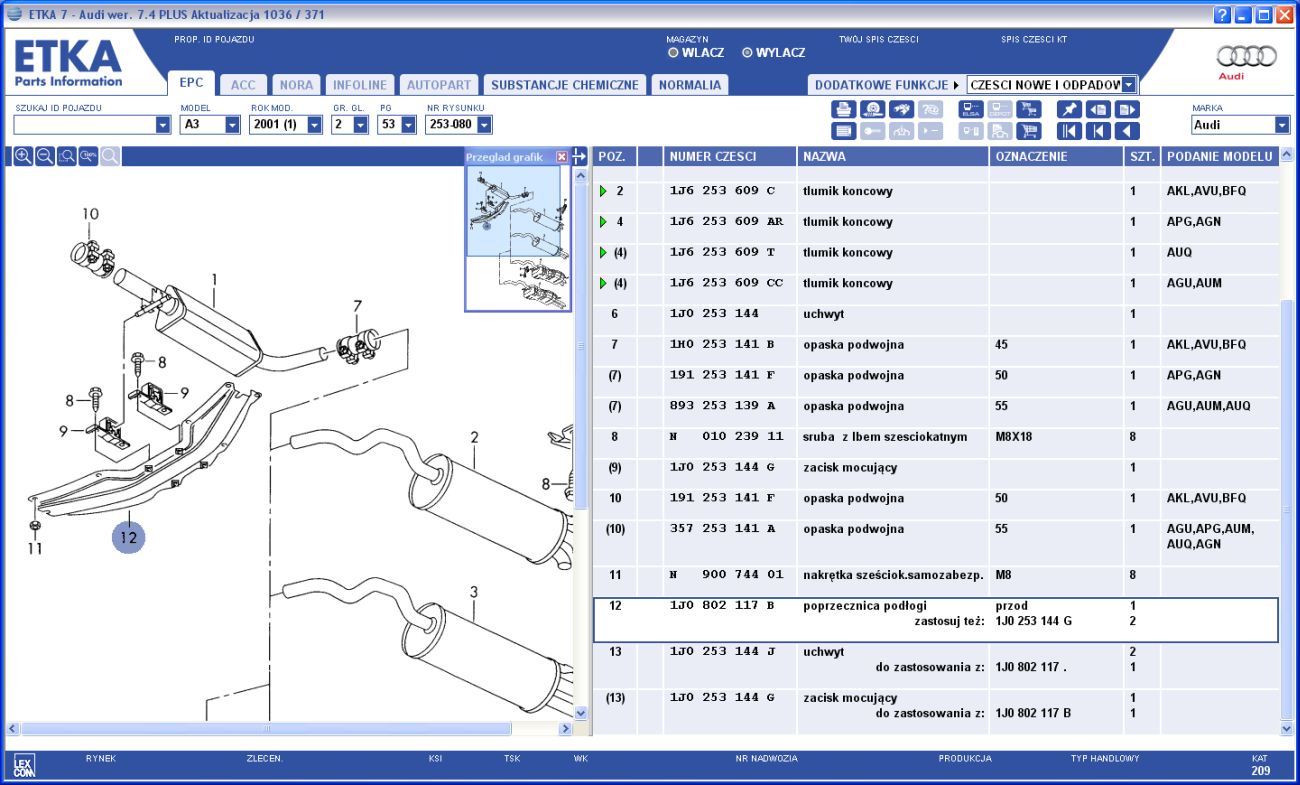Reset diagram zoom to 100%
Image resolution: width=1300 pixels, height=785 pixels.
click(89, 156)
